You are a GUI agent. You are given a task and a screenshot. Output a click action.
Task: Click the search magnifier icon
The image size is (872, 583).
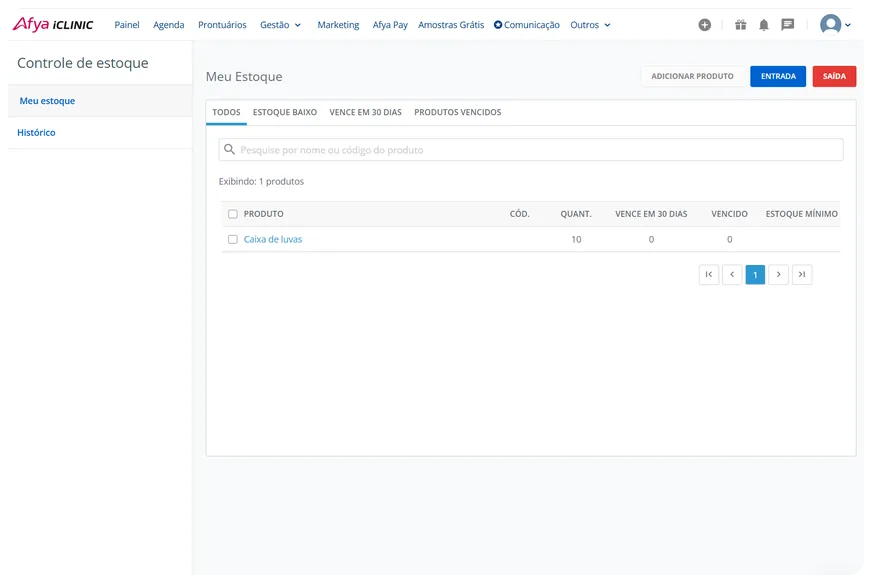coord(229,150)
